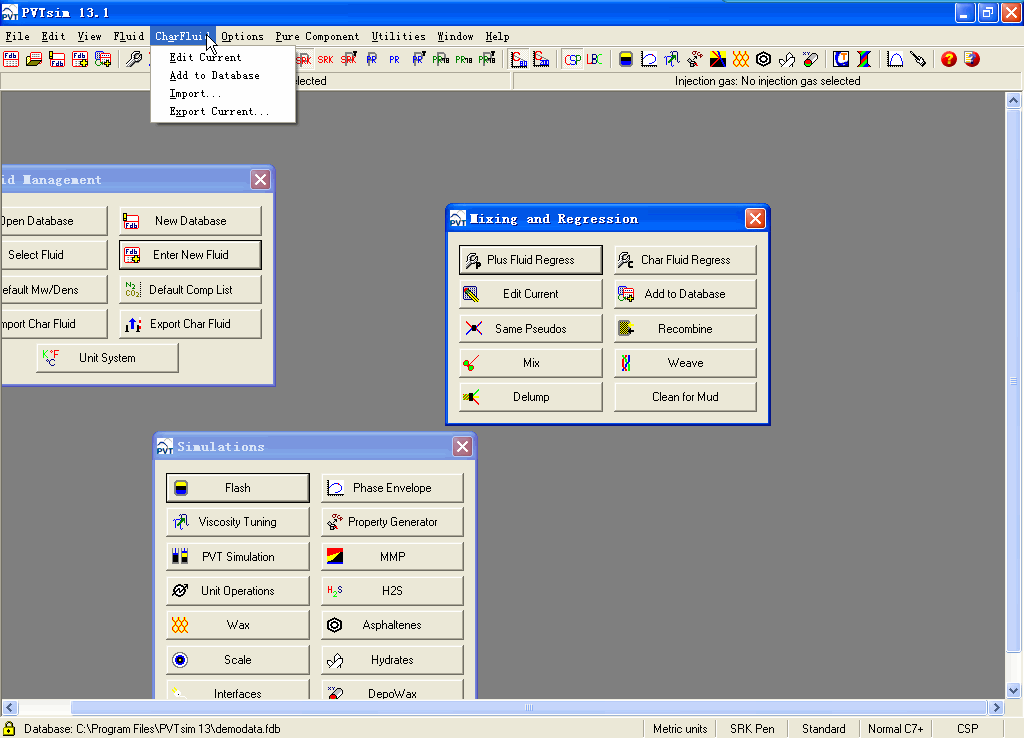Screen dimensions: 1024x738
Task: Click the MMP toolbar icon
Action: (718, 59)
